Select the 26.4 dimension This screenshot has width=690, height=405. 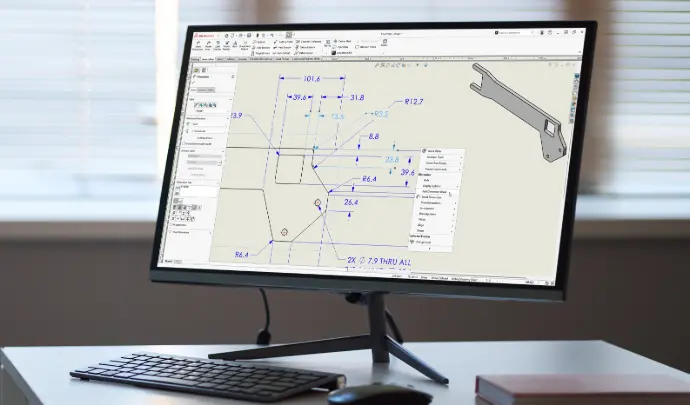351,202
